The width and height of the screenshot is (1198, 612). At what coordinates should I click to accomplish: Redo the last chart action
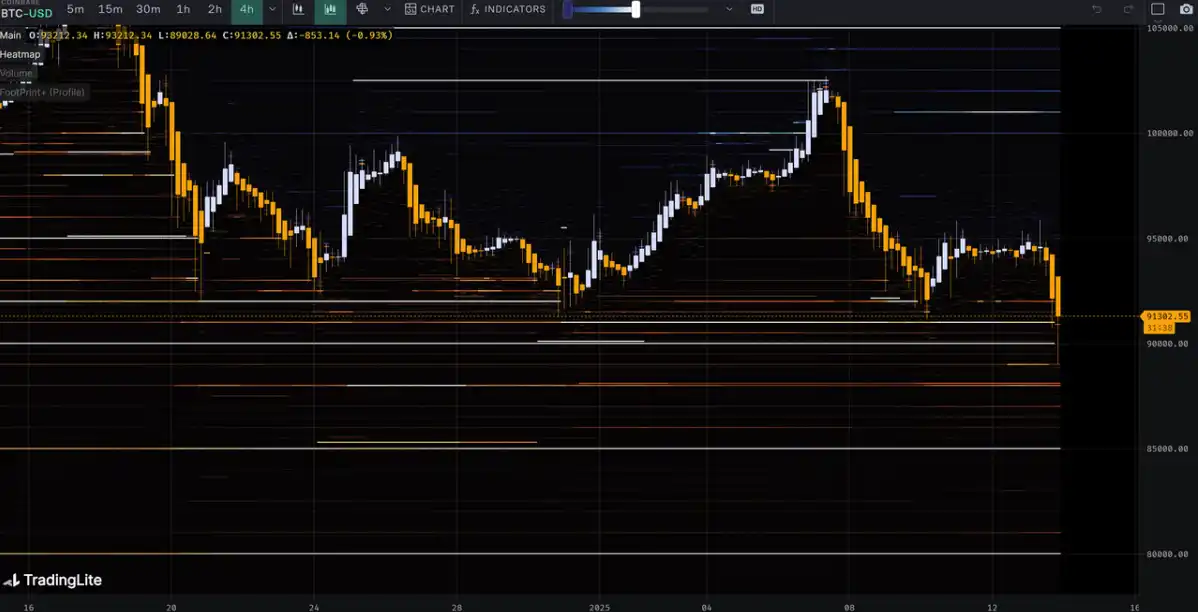click(1128, 9)
